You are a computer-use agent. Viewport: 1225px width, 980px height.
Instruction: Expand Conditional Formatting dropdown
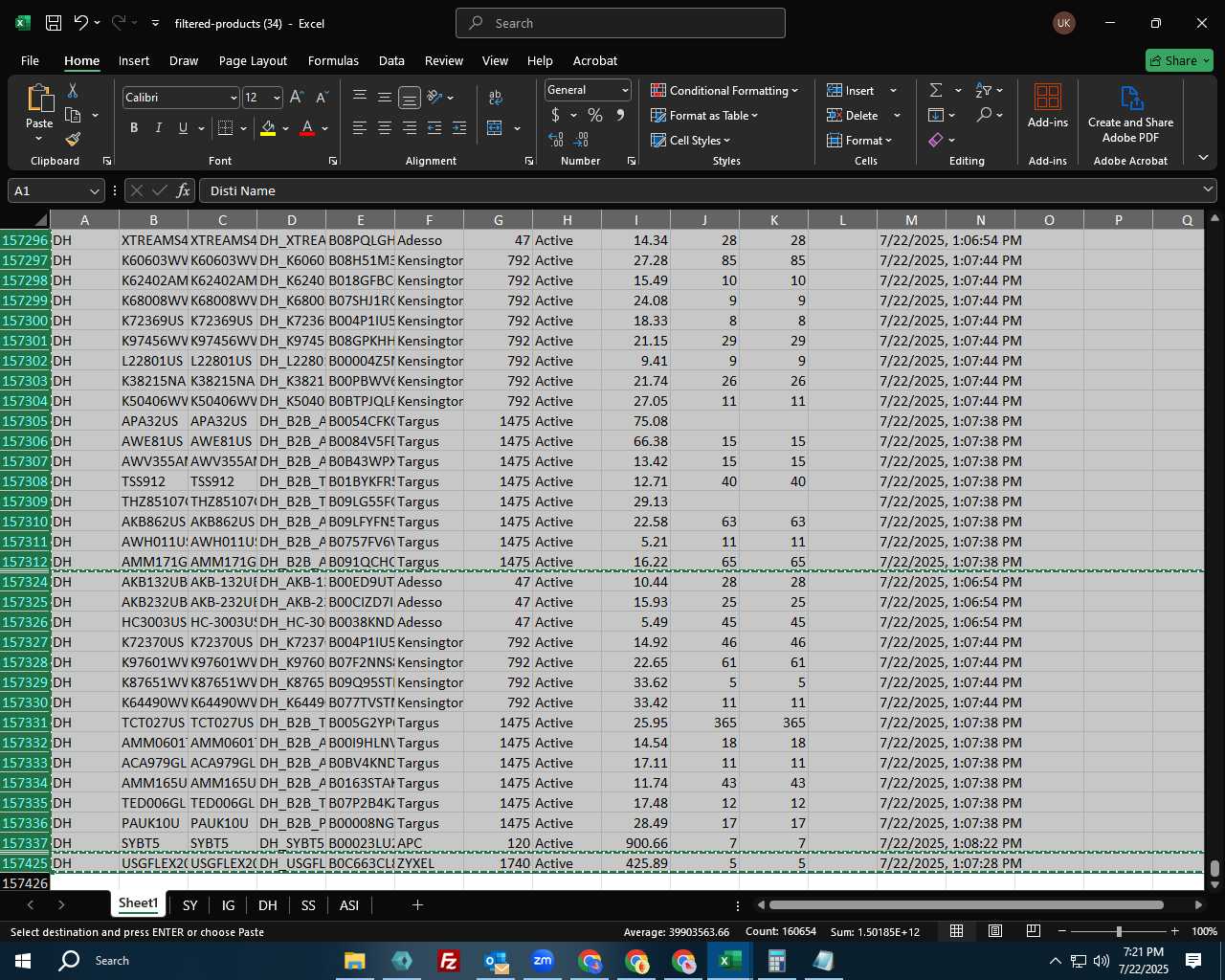coord(794,91)
